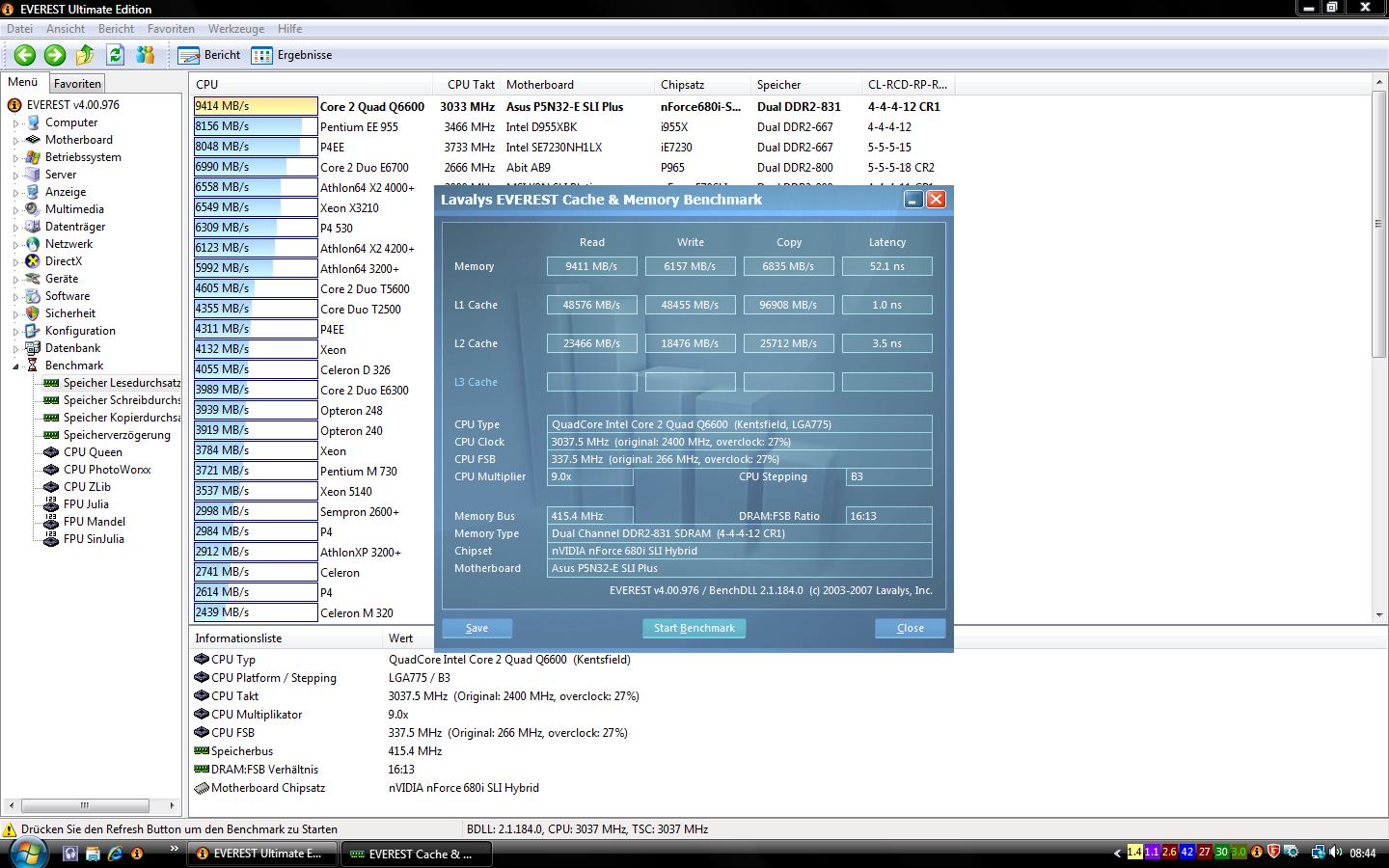Expand the Betriebssystem node arrow
The width and height of the screenshot is (1389, 868).
(x=16, y=158)
